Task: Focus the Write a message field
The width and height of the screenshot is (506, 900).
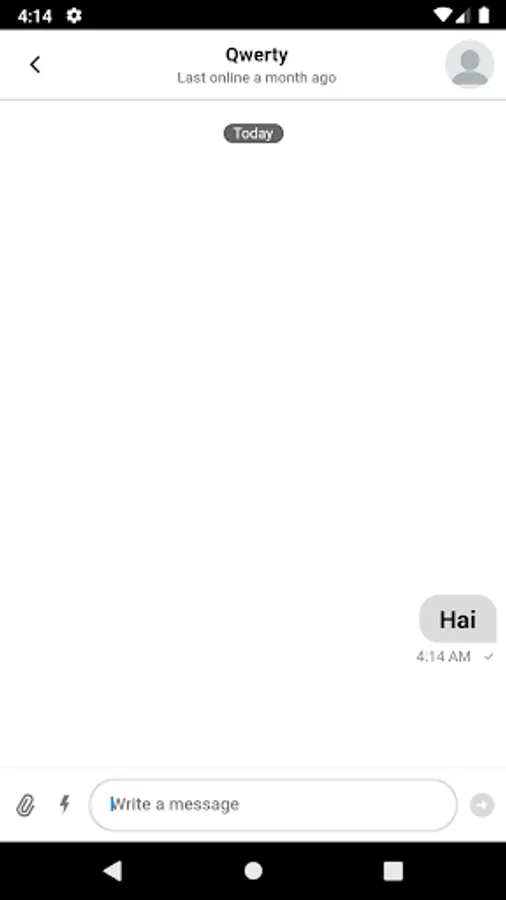Action: point(273,805)
